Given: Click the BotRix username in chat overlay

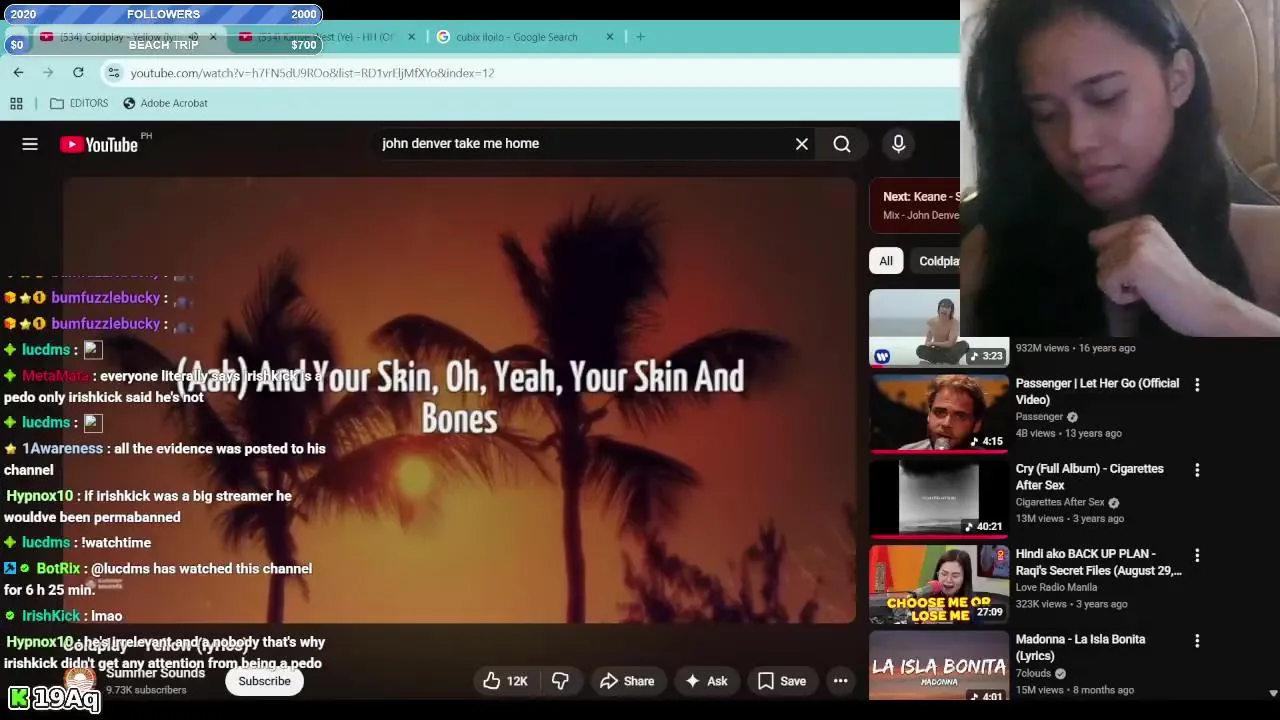Looking at the screenshot, I should tap(58, 568).
